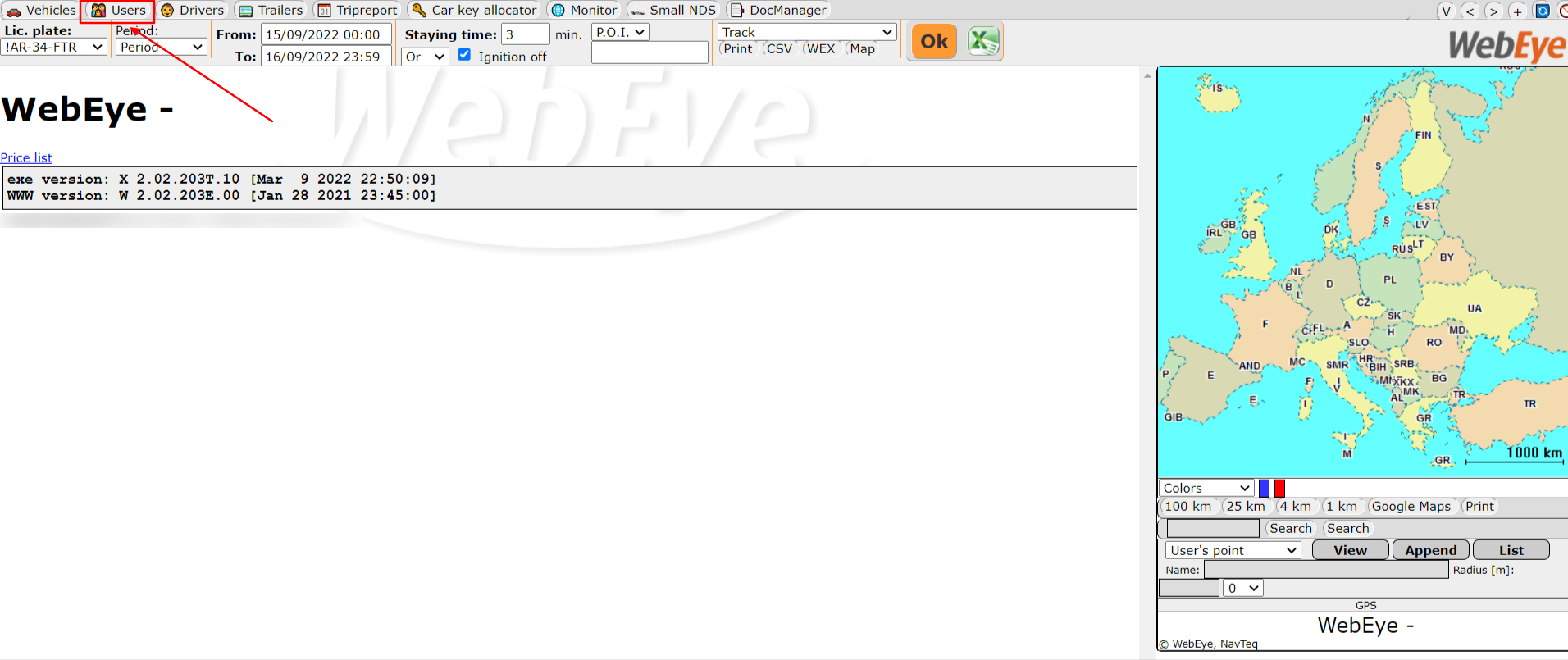Image resolution: width=1568 pixels, height=660 pixels.
Task: Click the next (>) arrow button
Action: click(1493, 11)
